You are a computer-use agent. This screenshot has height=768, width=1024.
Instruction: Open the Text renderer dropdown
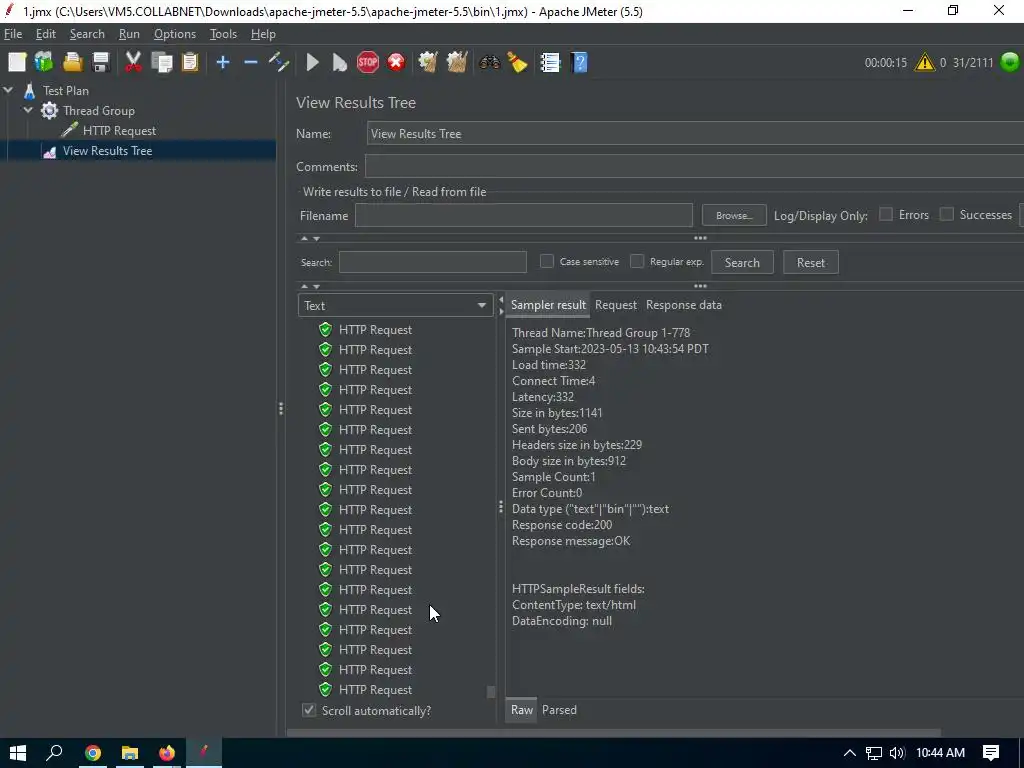(395, 305)
